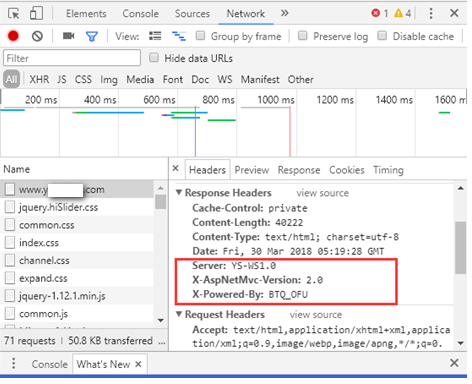Filter requests by WS
Viewport: 472px width, 384px height.
point(225,79)
